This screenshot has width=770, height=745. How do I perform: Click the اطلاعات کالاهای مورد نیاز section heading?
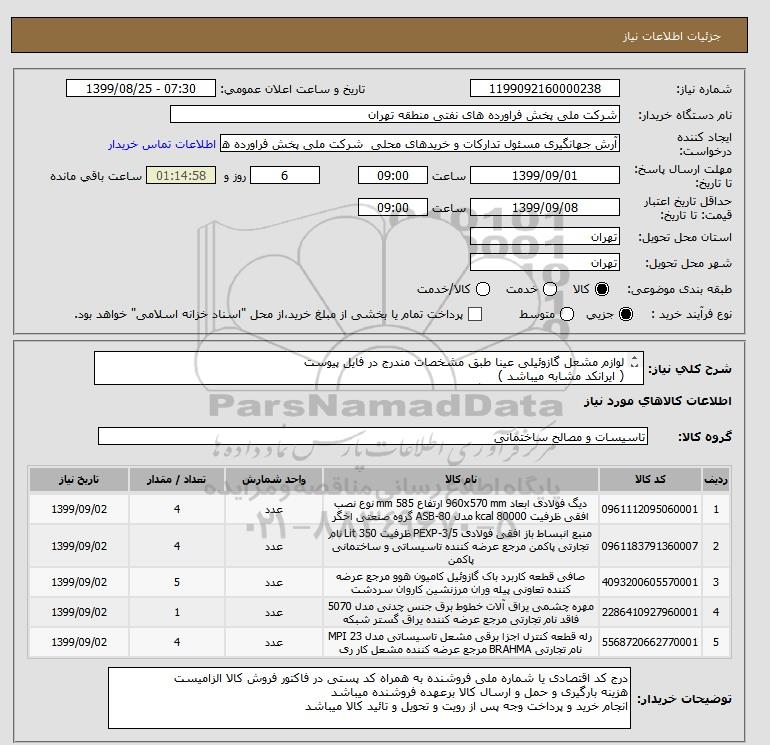click(x=658, y=401)
